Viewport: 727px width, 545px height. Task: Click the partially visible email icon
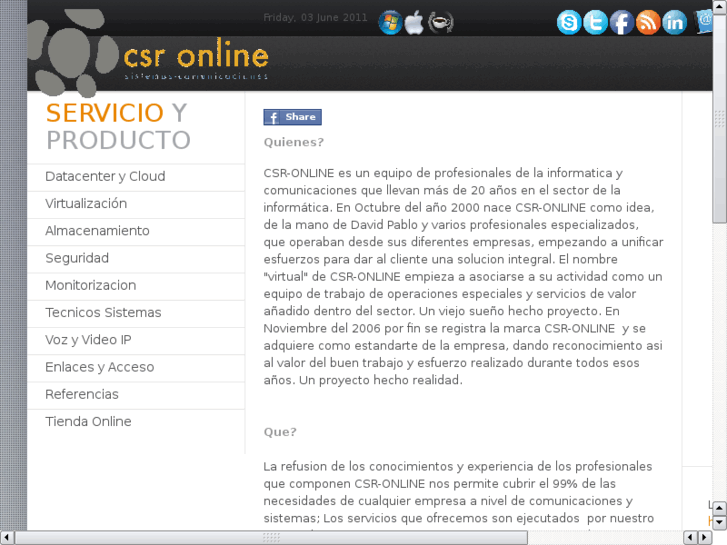tap(703, 21)
